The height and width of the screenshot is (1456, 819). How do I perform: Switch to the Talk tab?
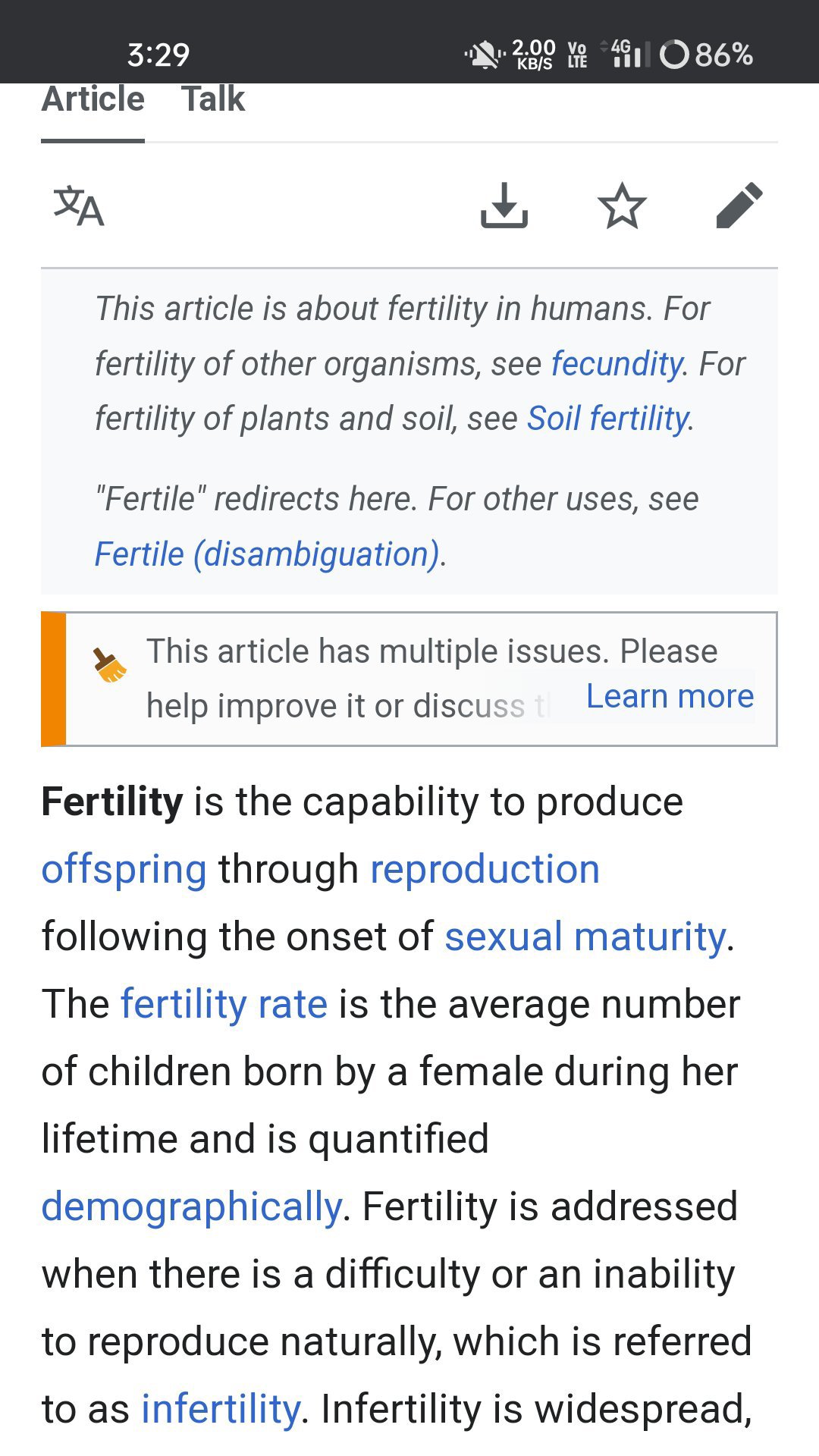pyautogui.click(x=213, y=100)
